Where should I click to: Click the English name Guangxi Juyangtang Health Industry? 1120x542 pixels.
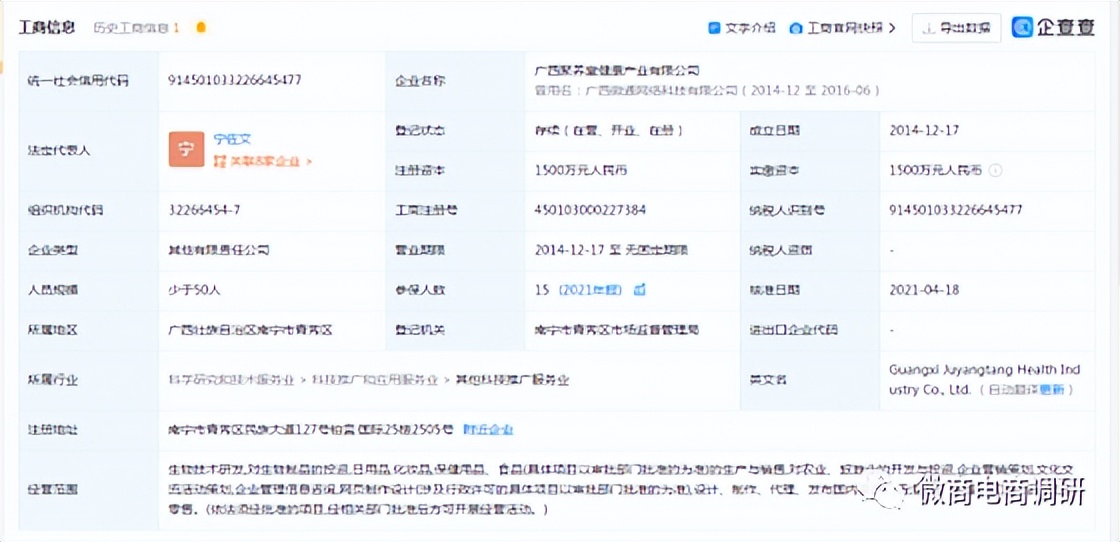985,380
